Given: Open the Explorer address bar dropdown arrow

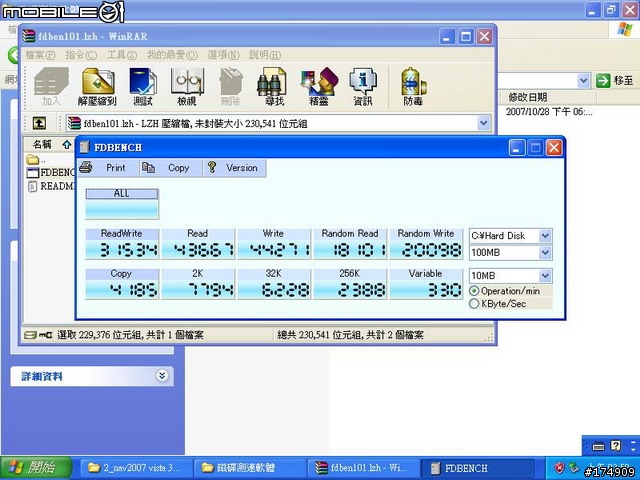Looking at the screenshot, I should [x=584, y=81].
